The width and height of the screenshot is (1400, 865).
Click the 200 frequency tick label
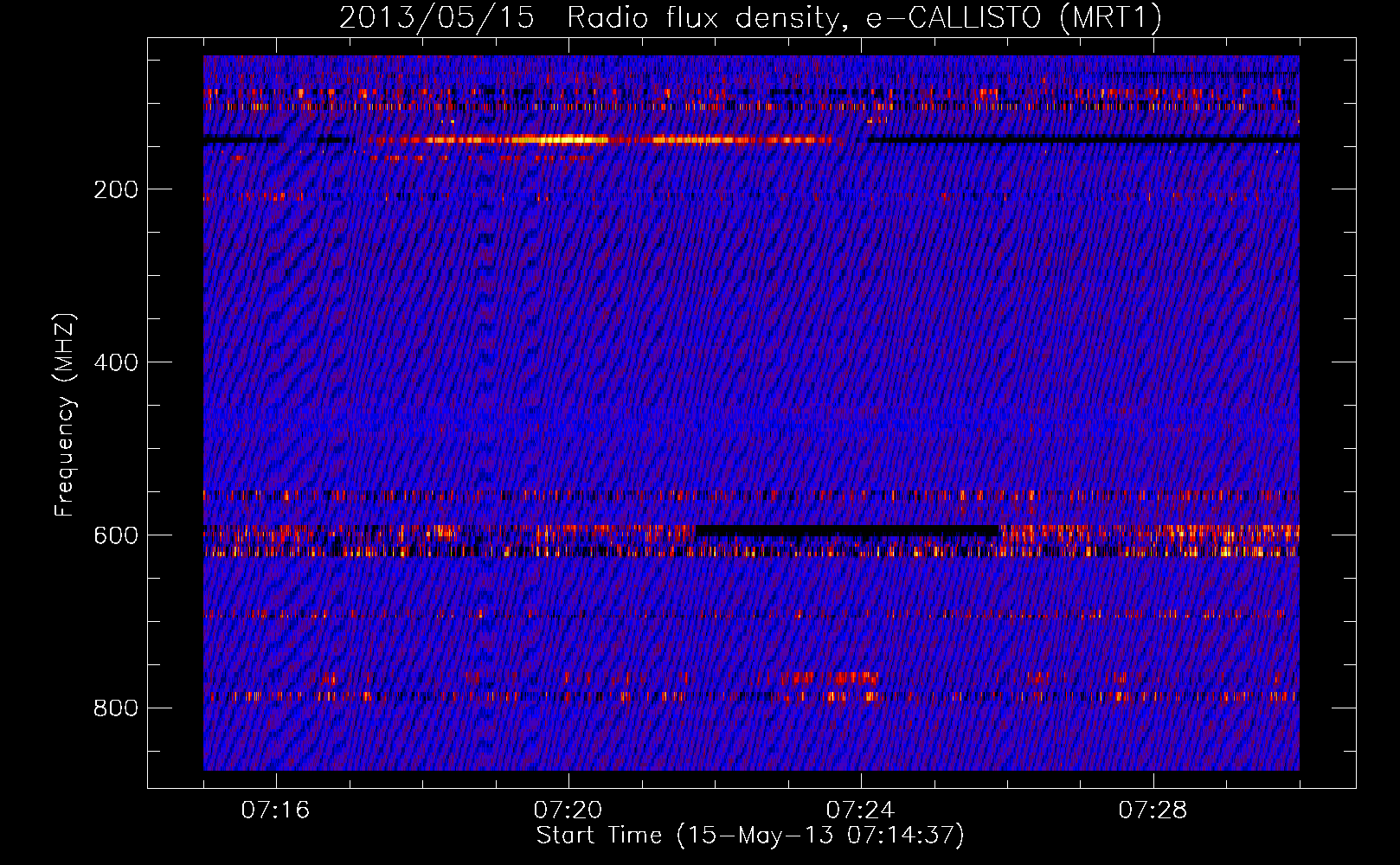(116, 189)
